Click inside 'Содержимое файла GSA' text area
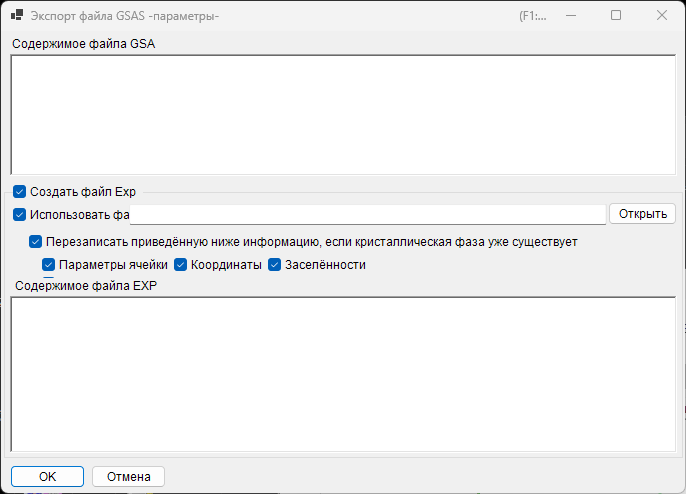This screenshot has width=686, height=494. pyautogui.click(x=343, y=115)
